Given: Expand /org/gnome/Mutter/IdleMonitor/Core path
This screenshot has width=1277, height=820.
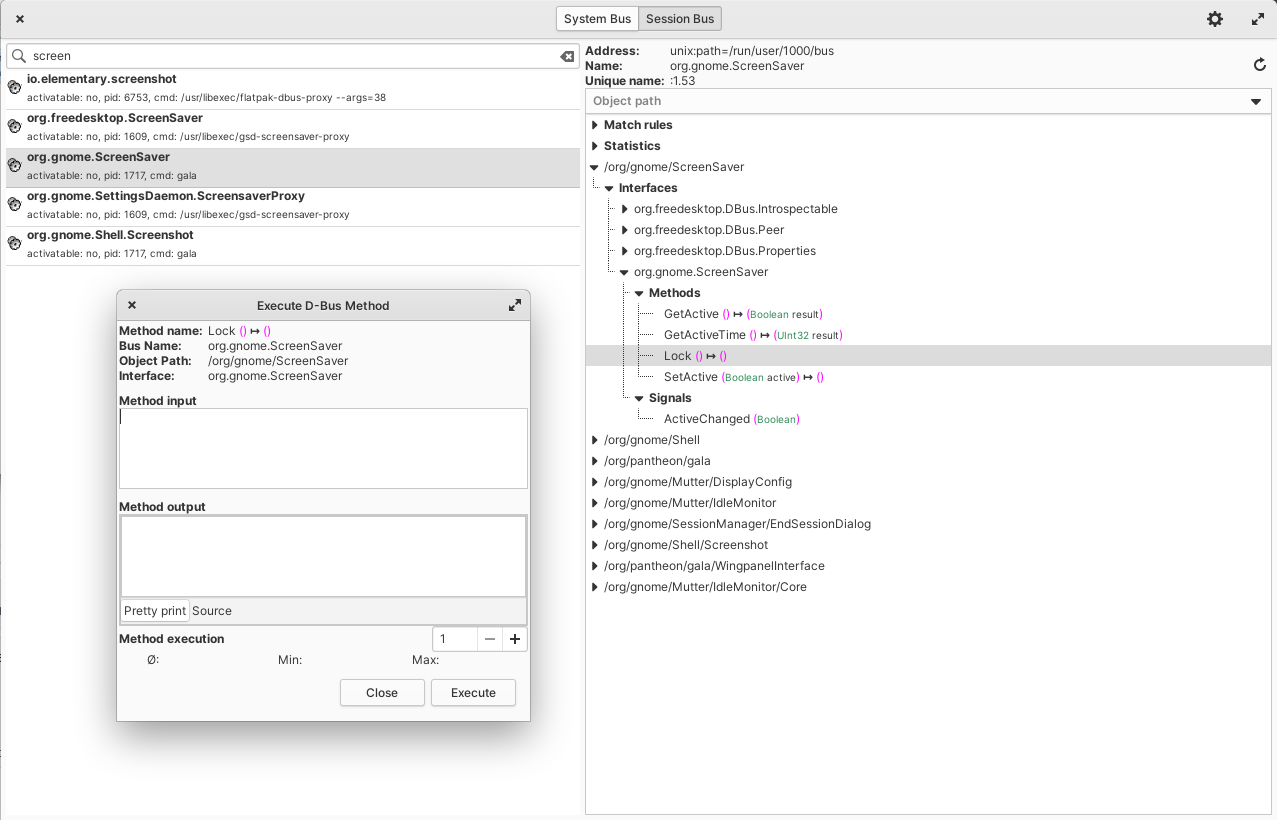Looking at the screenshot, I should pos(595,587).
